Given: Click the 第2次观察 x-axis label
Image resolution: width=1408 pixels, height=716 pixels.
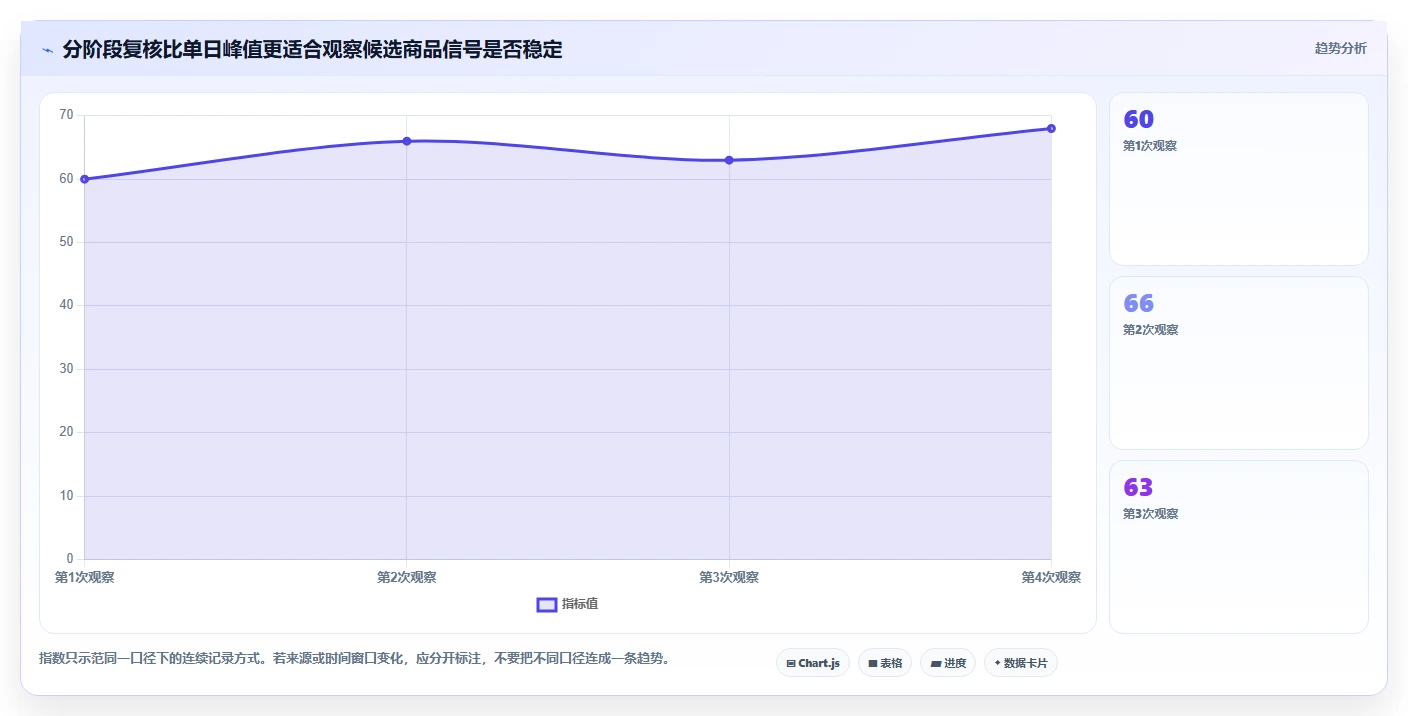Looking at the screenshot, I should 407,577.
